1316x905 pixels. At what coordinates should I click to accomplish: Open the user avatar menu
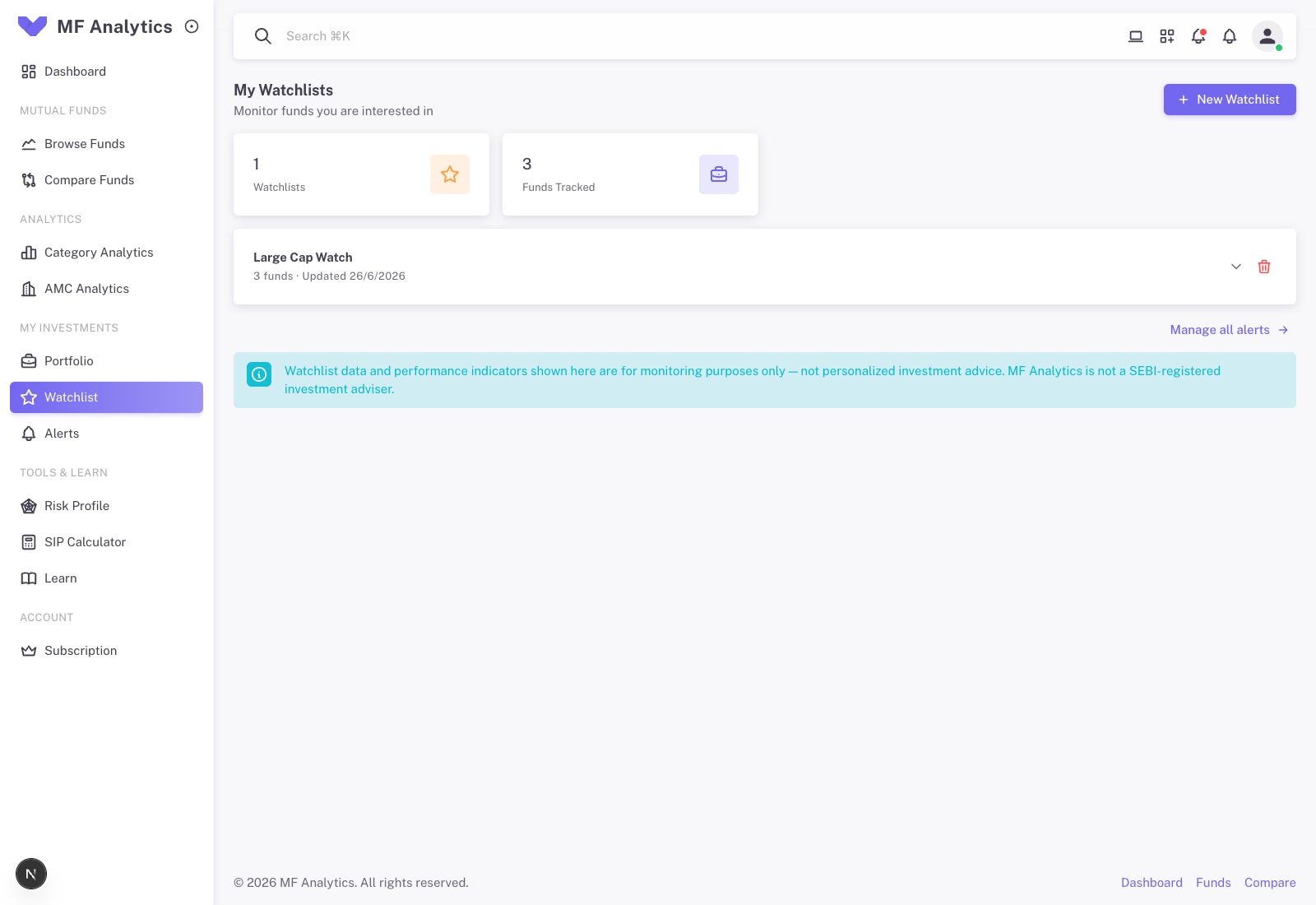1267,36
